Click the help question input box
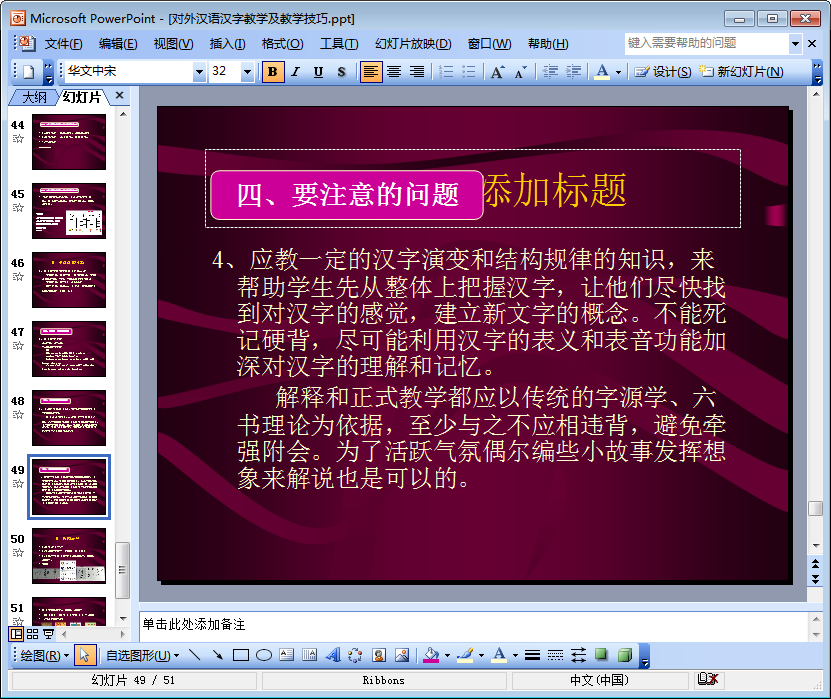The image size is (831, 699). (707, 43)
